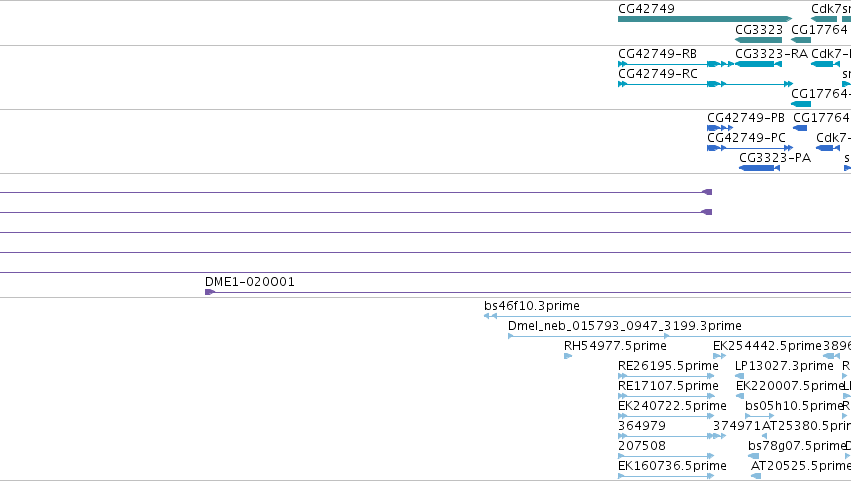Click the RH54977.5prime EST label
This screenshot has width=851, height=481.
(x=615, y=346)
